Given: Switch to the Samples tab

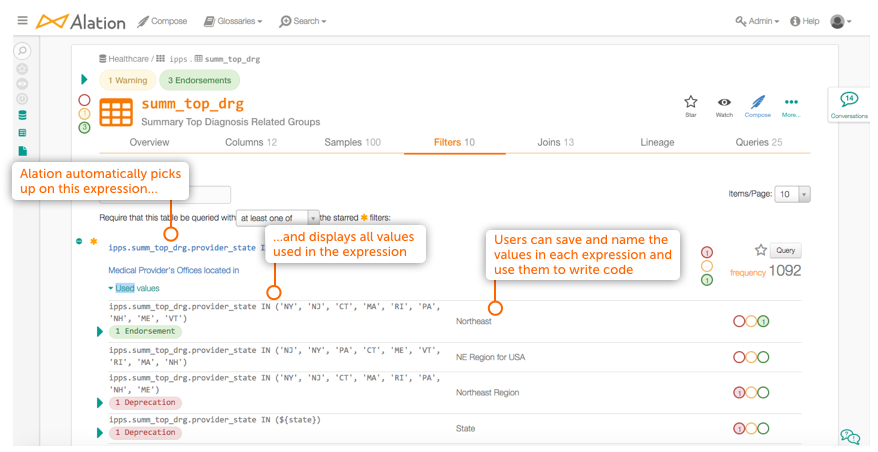Looking at the screenshot, I should pyautogui.click(x=352, y=142).
